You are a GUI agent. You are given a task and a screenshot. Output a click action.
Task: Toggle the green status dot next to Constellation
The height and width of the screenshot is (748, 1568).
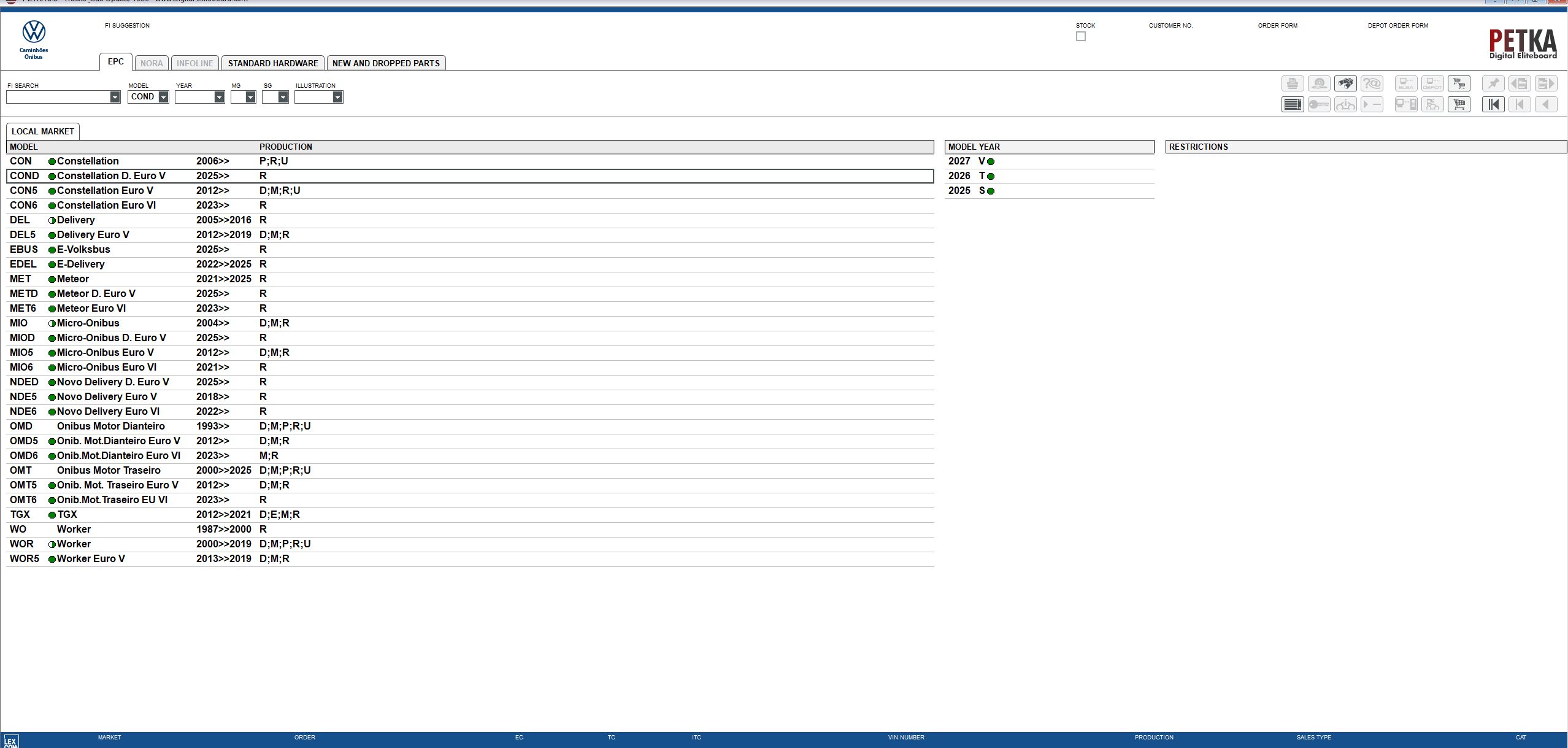52,161
